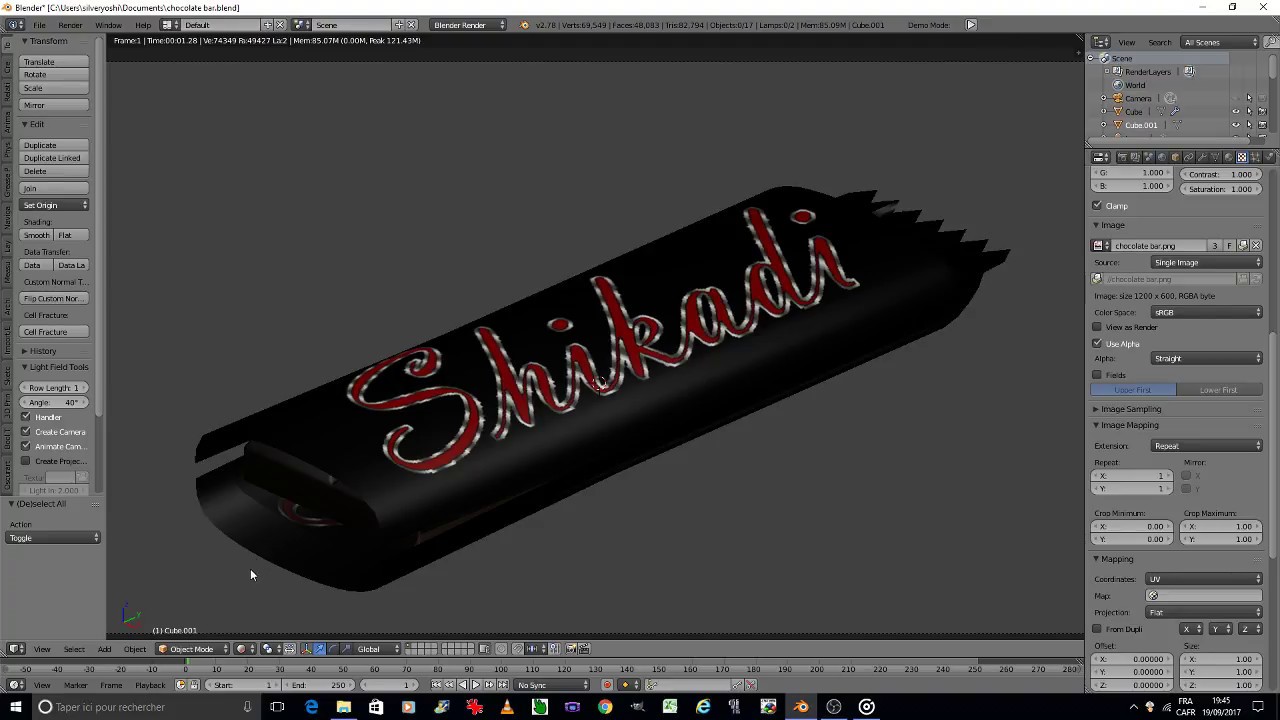The height and width of the screenshot is (720, 1280).
Task: Adjust the Saturation slider
Action: click(1221, 189)
